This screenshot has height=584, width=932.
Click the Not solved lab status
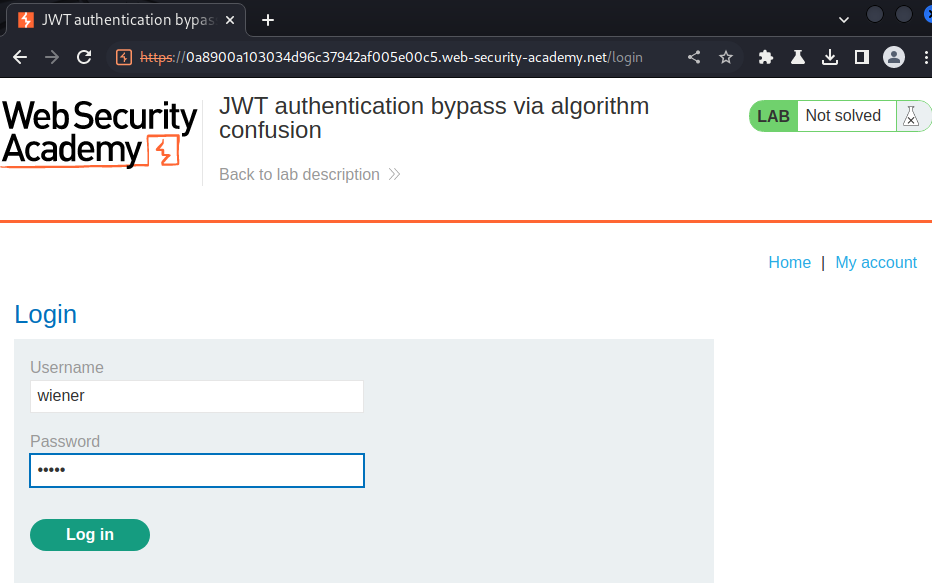pyautogui.click(x=843, y=116)
